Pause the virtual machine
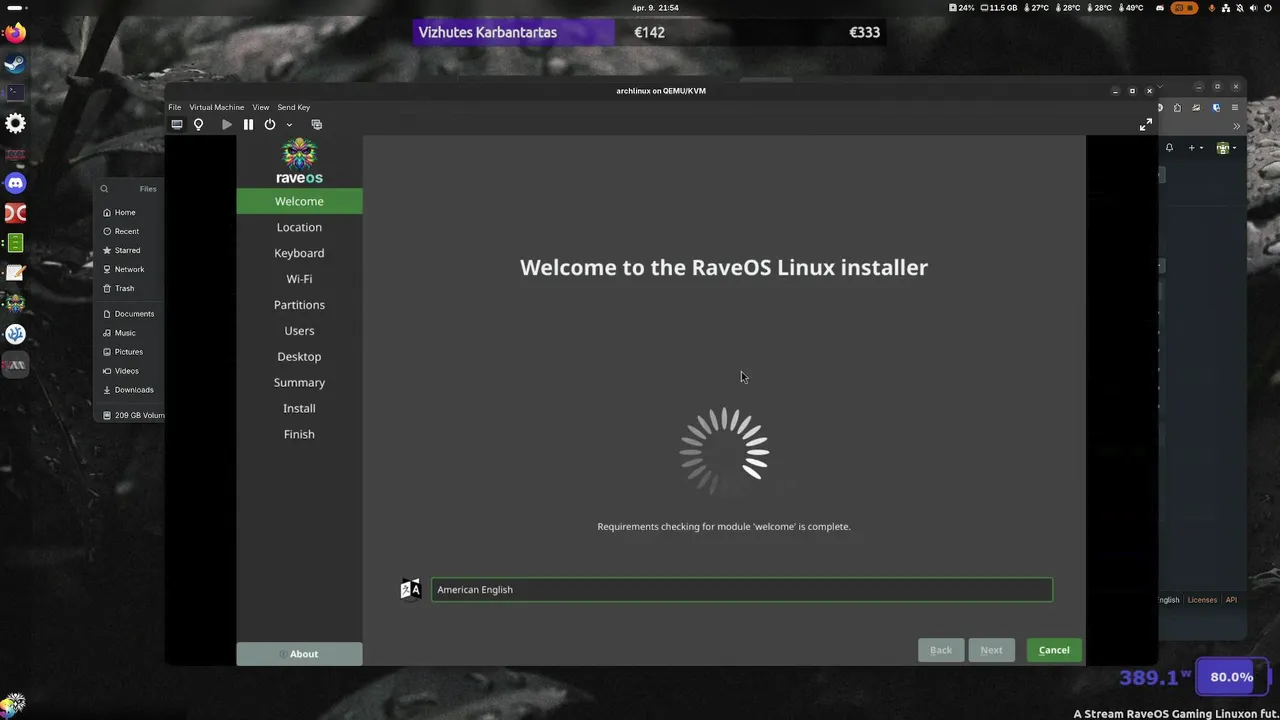The height and width of the screenshot is (720, 1280). tap(248, 125)
